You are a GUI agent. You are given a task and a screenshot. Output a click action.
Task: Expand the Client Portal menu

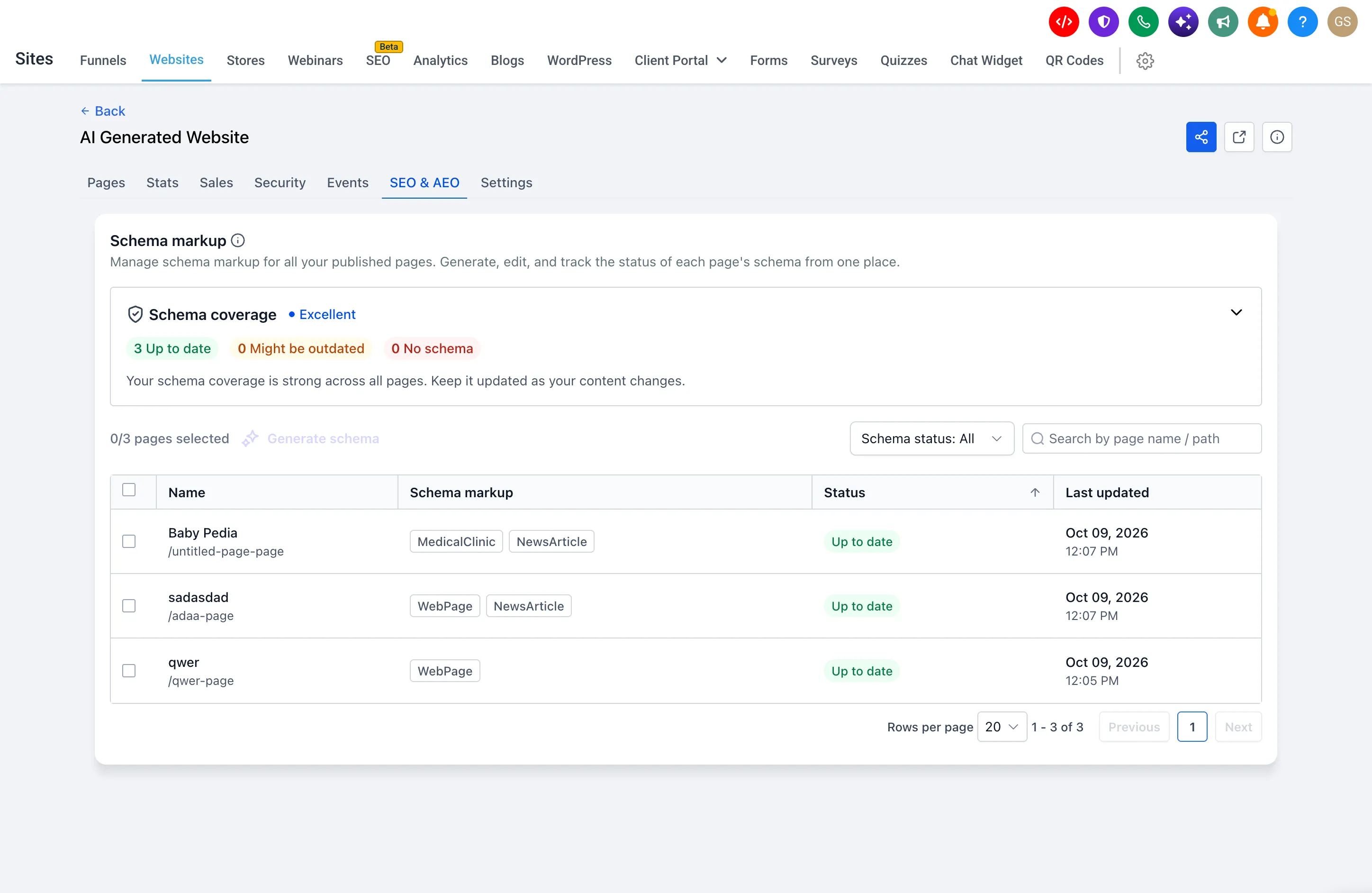[x=681, y=61]
